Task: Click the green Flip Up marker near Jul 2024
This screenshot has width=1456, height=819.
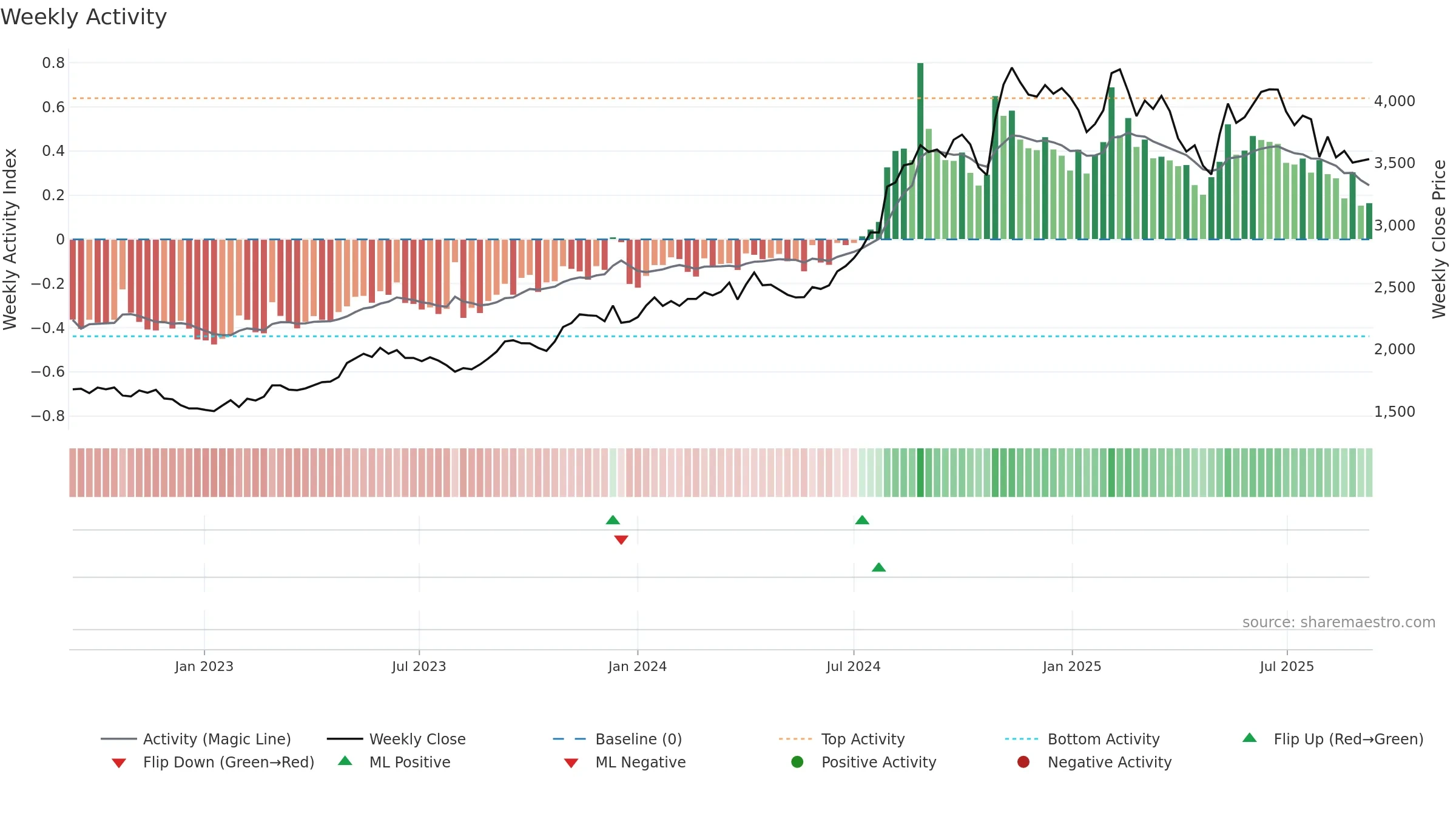Action: pyautogui.click(x=862, y=520)
